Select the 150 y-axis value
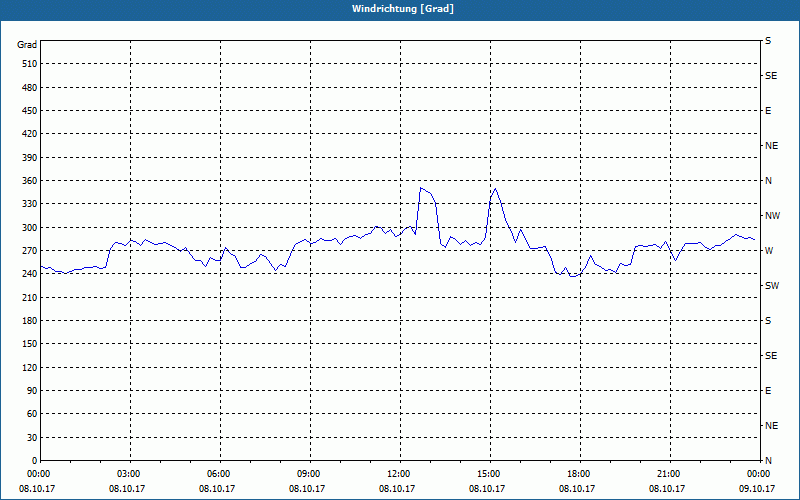800x500 pixels. click(30, 344)
